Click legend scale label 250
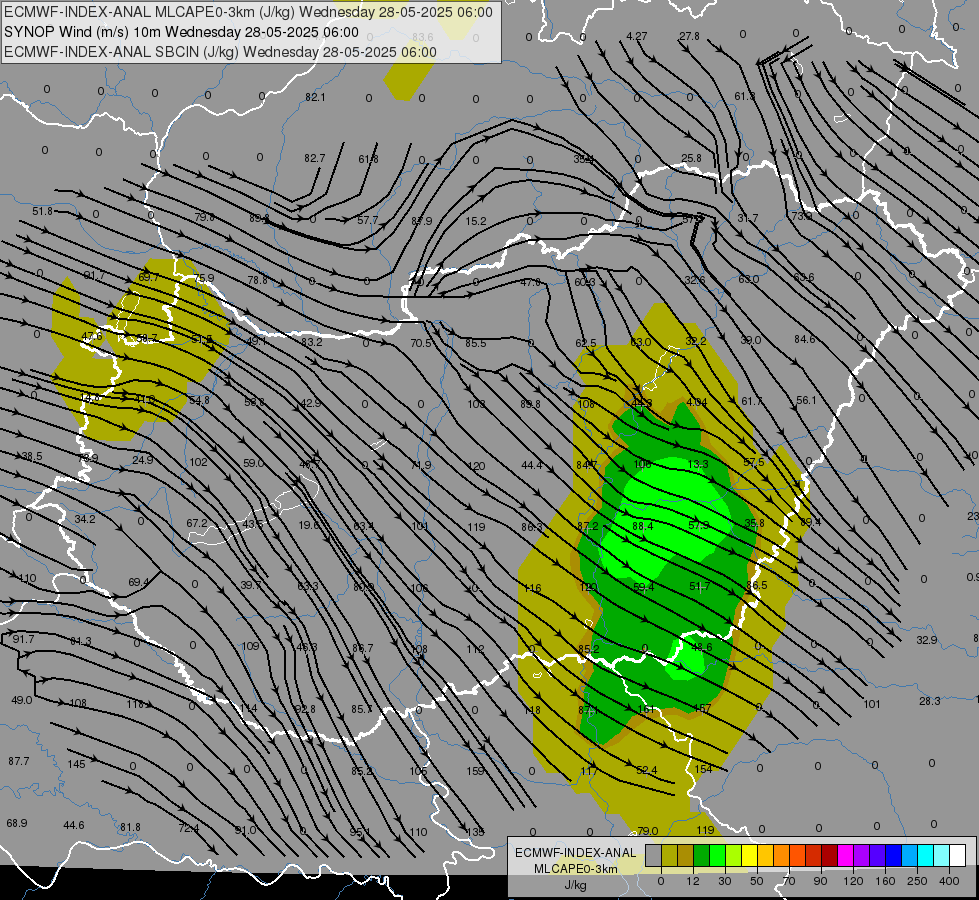 coord(917,881)
